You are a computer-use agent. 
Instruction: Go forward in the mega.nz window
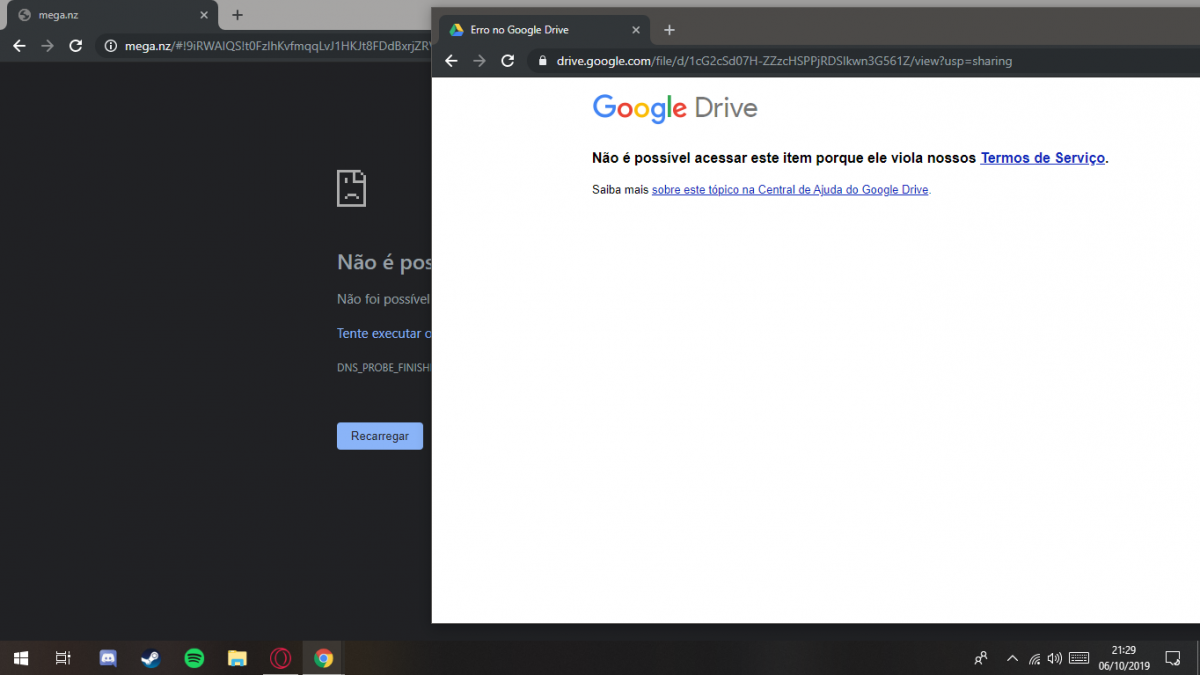pos(47,46)
